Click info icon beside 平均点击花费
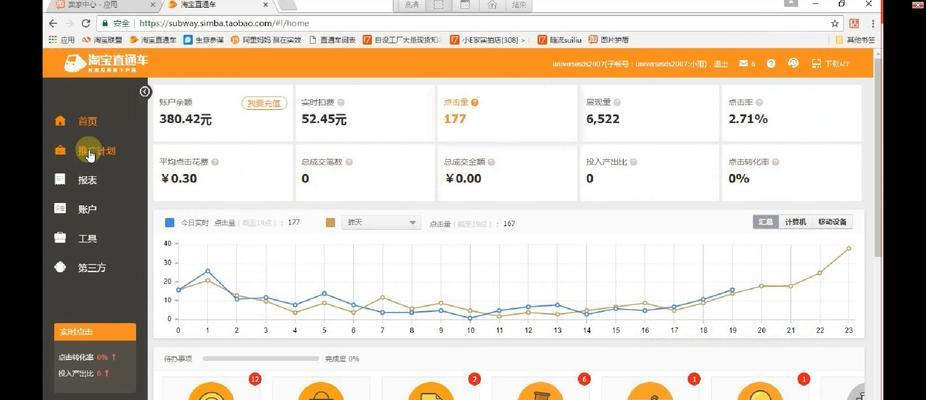926x400 pixels. [215, 162]
